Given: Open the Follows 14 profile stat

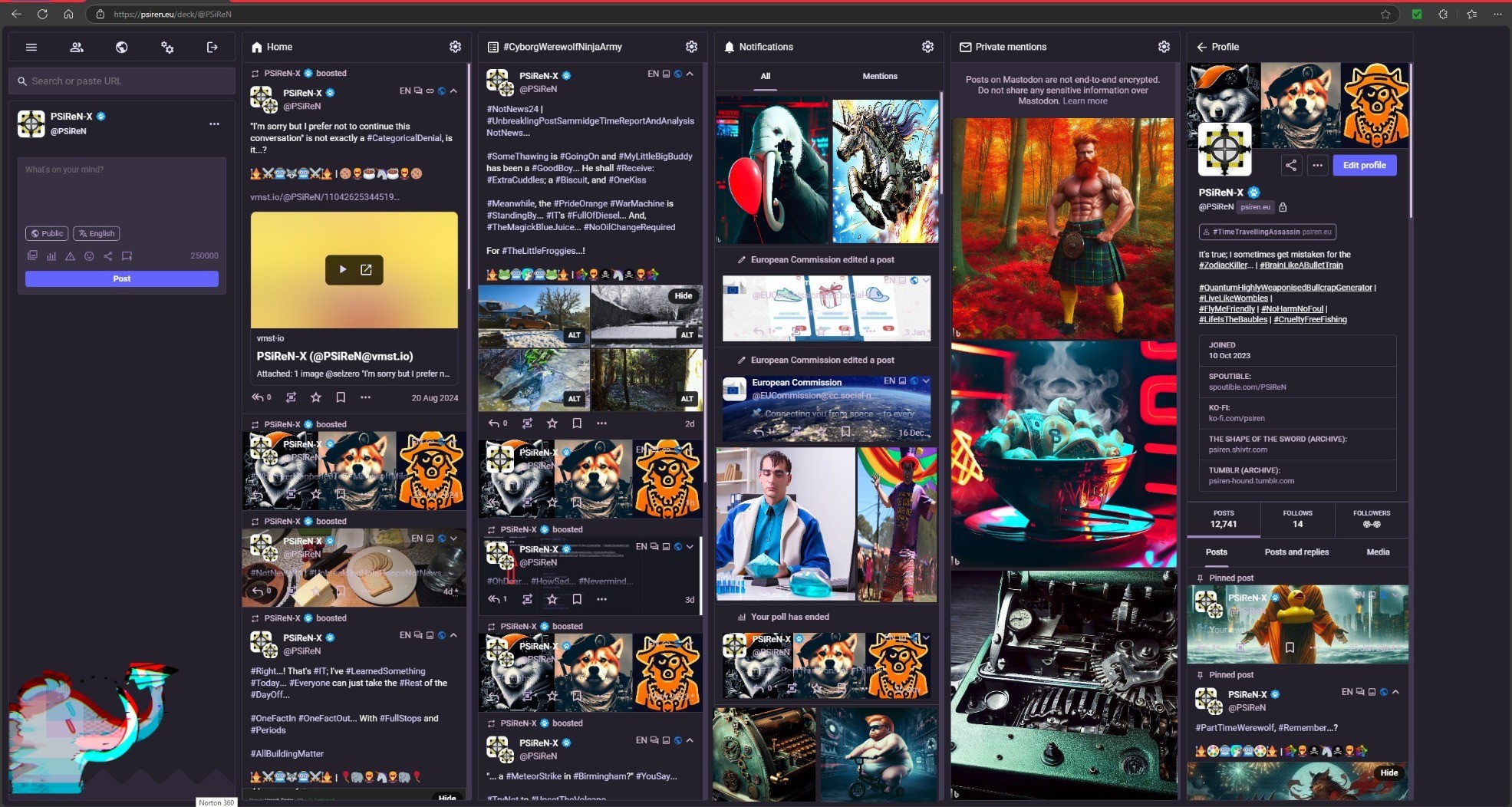Looking at the screenshot, I should (x=1297, y=519).
